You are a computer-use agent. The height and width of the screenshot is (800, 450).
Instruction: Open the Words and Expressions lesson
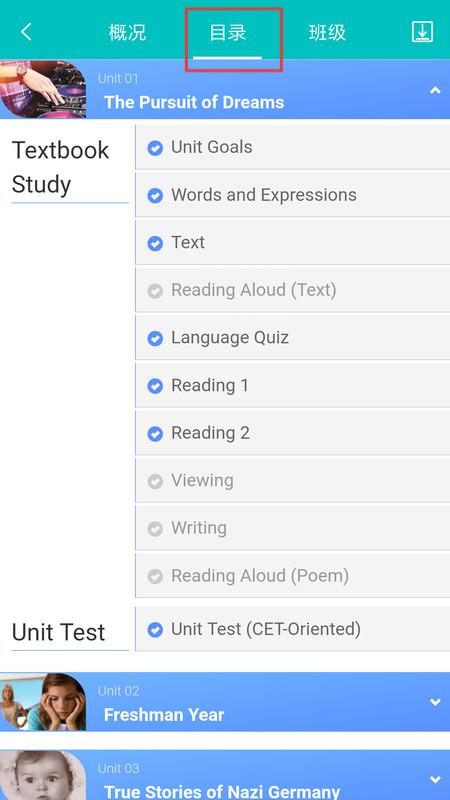tap(292, 195)
